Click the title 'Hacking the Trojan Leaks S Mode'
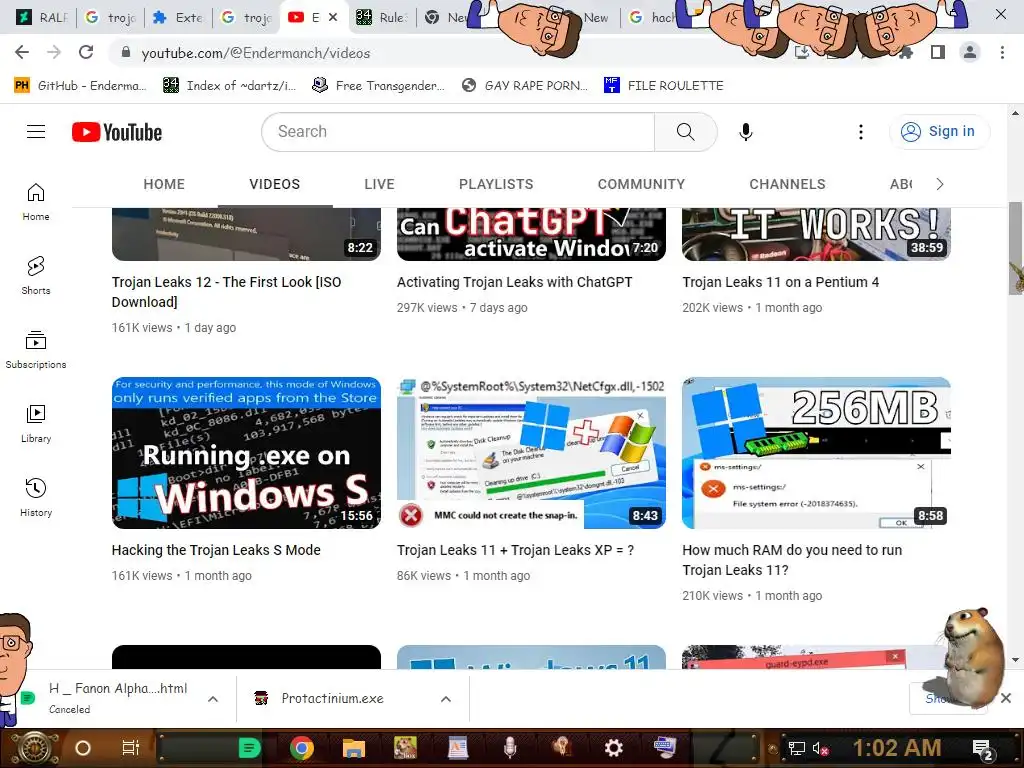 coord(216,550)
